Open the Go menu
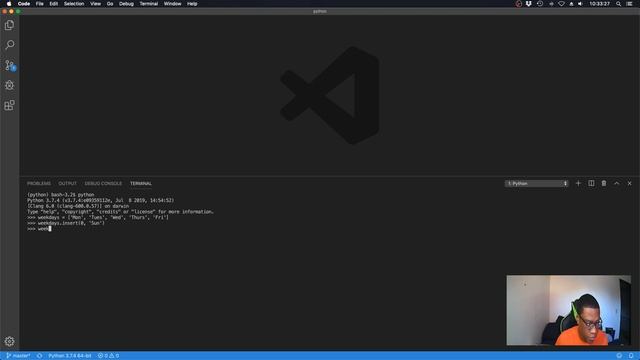The height and width of the screenshot is (360, 640). tap(110, 4)
